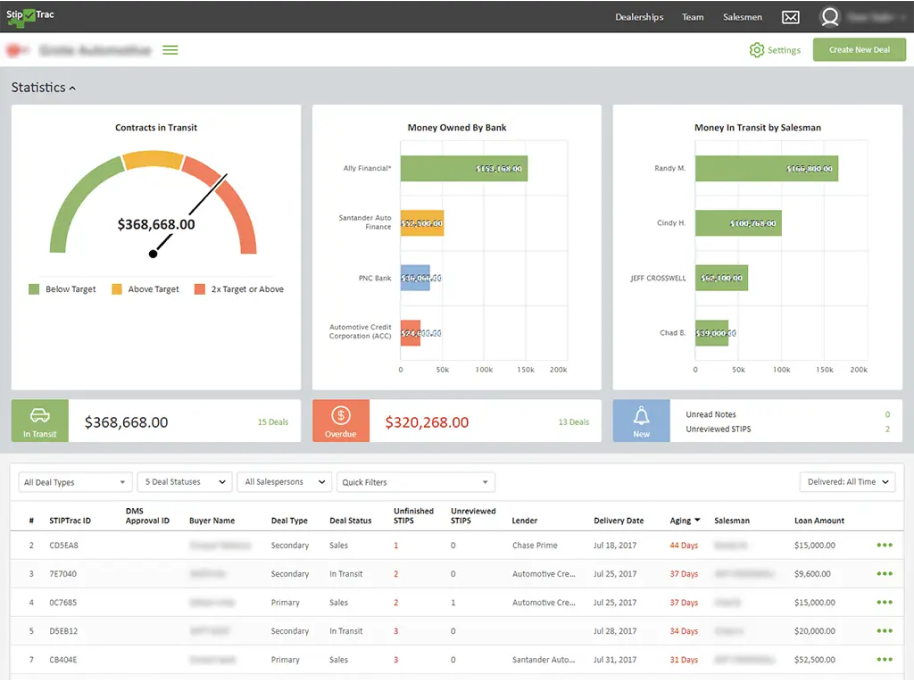Image resolution: width=914 pixels, height=680 pixels.
Task: Open actions menu for deal 7E7040
Action: [884, 574]
